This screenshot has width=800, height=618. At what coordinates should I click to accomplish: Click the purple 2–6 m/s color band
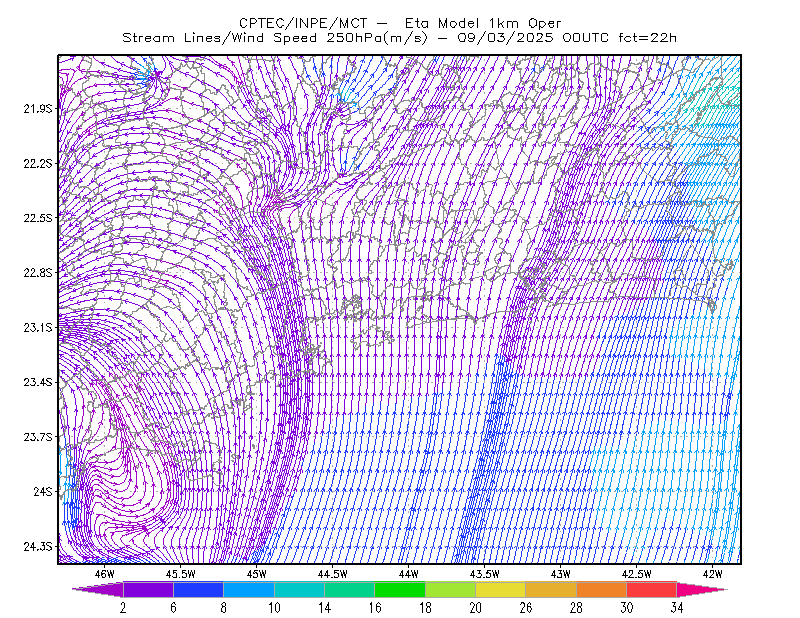[148, 589]
